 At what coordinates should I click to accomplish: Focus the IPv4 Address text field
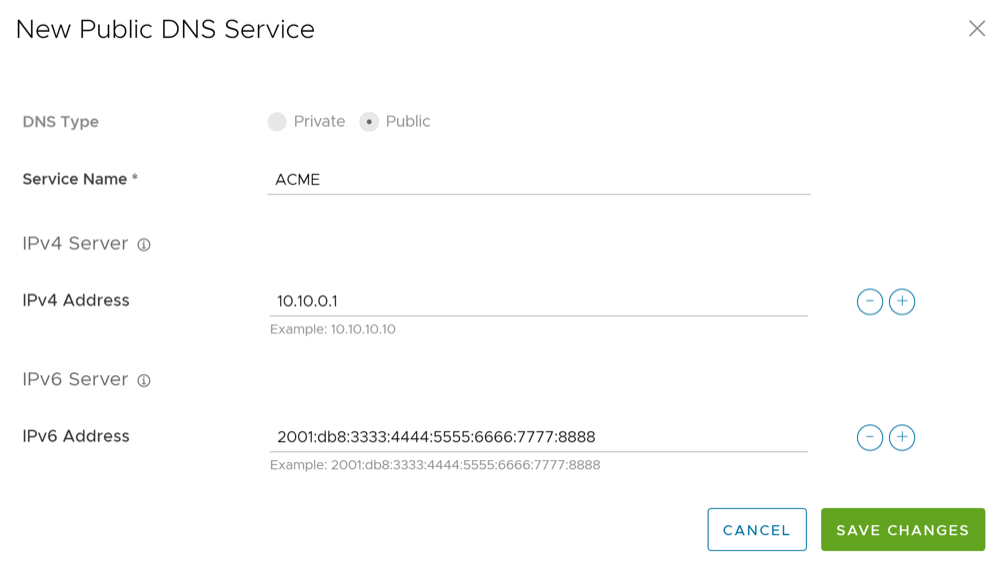(x=538, y=301)
